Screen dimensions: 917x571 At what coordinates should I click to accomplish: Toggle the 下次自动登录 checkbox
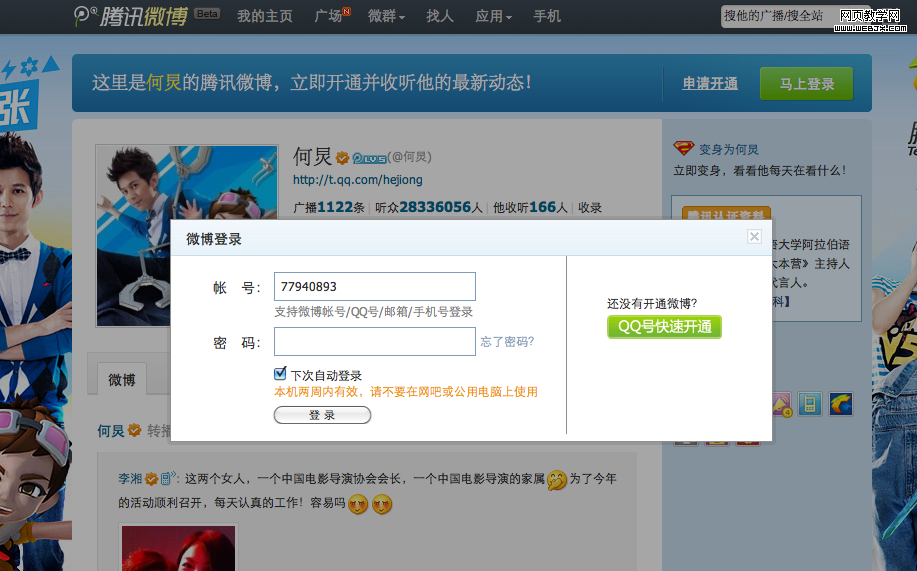281,374
